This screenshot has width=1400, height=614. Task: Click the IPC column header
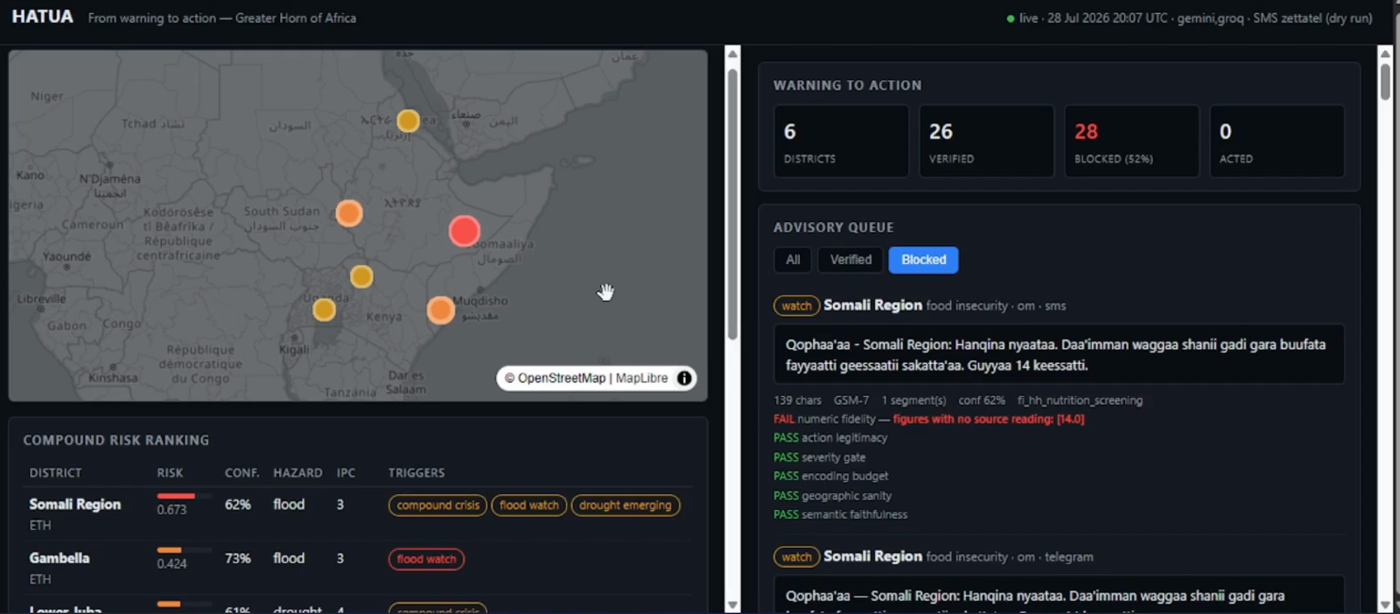click(x=346, y=473)
